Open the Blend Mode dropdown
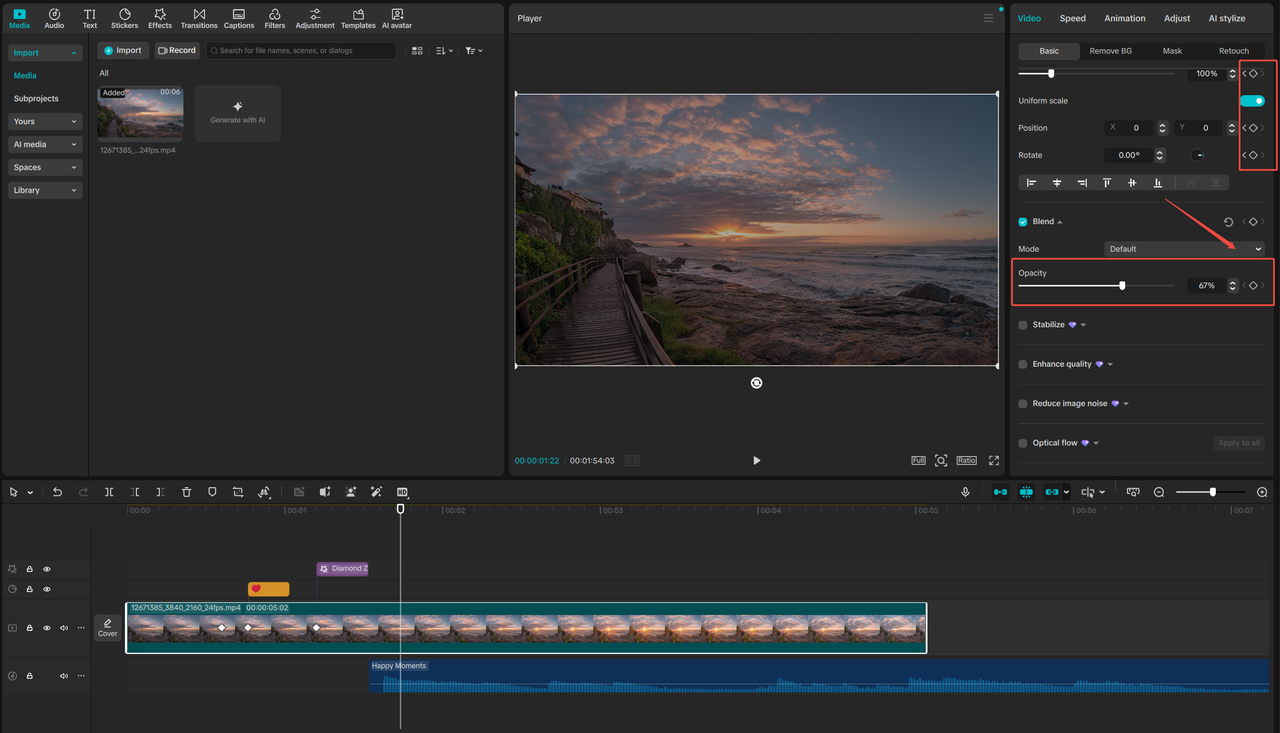The image size is (1280, 733). coord(1184,248)
